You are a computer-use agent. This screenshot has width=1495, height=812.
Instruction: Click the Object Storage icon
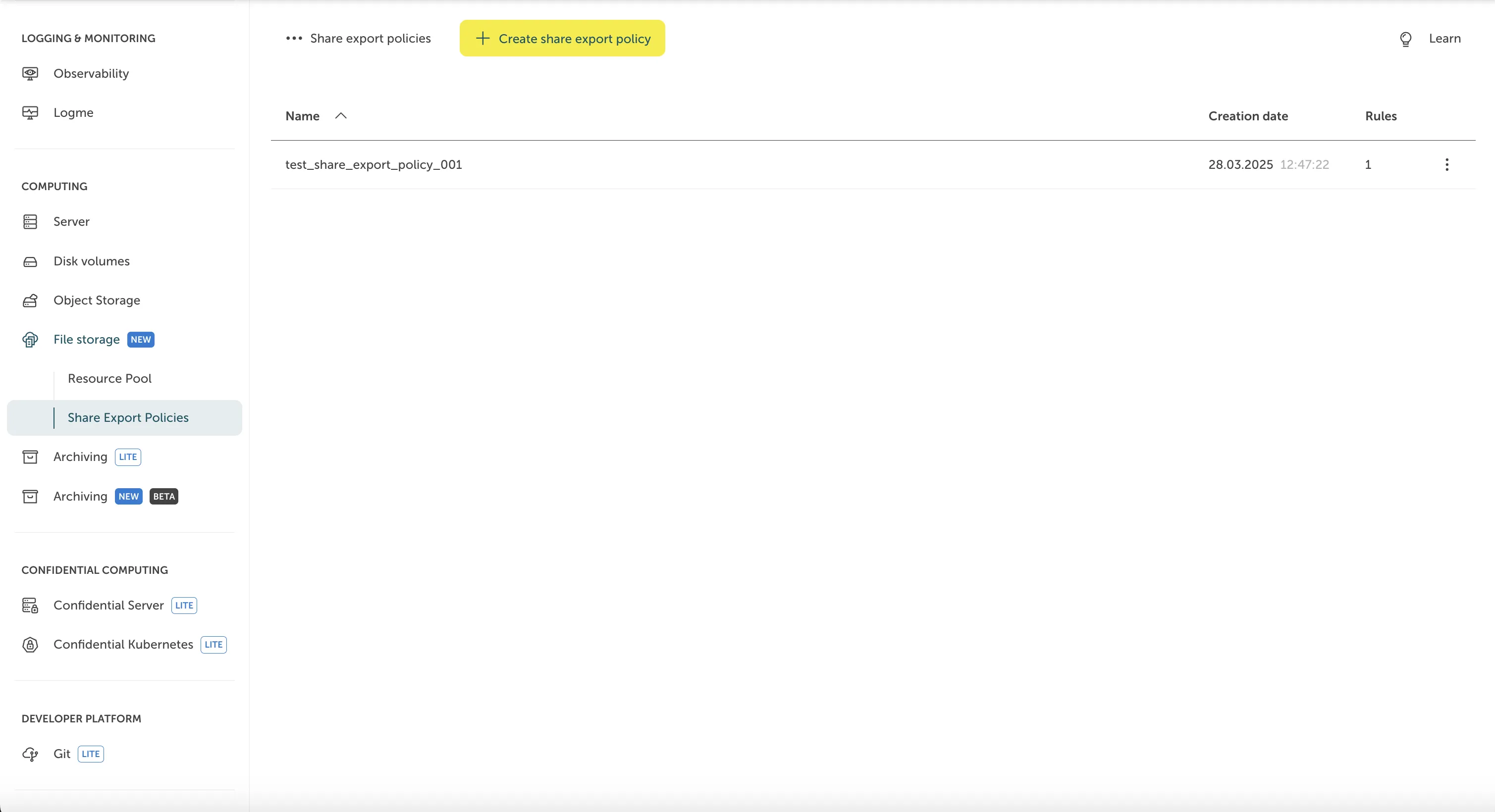[30, 301]
